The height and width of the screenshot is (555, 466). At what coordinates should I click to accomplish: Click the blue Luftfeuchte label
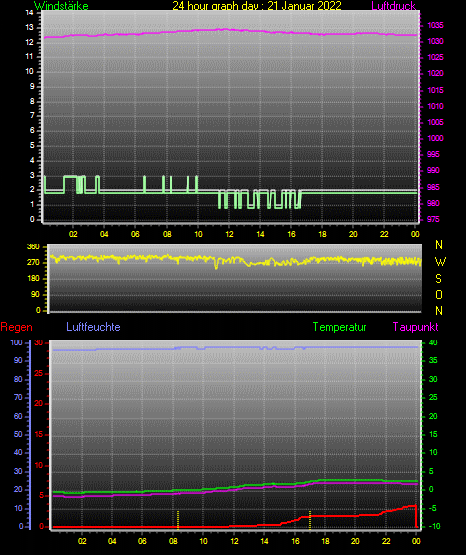tap(93, 327)
